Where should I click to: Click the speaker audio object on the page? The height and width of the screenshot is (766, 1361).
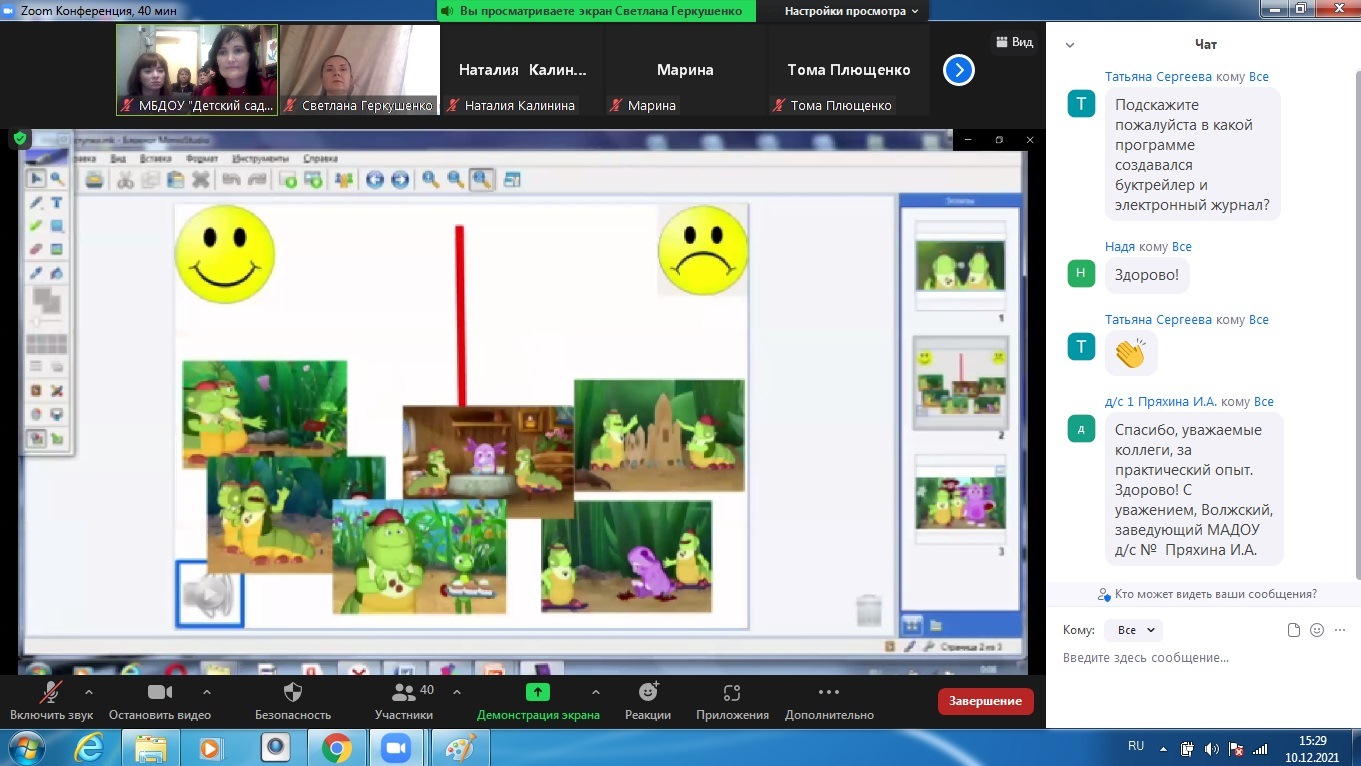pos(210,594)
